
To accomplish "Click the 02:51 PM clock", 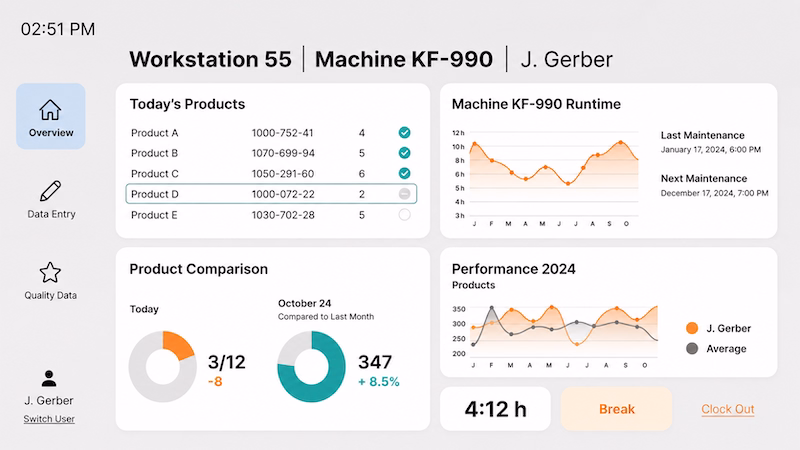I will click(58, 29).
